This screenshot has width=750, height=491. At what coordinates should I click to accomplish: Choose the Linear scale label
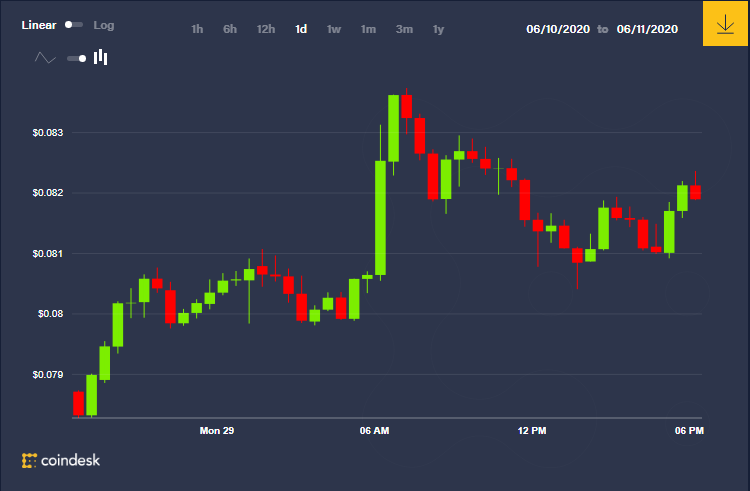(x=39, y=25)
